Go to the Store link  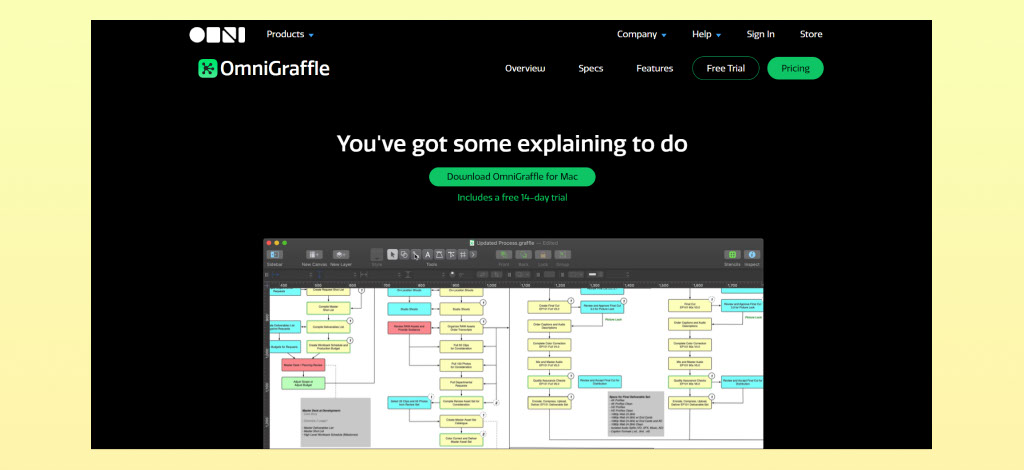pos(811,35)
